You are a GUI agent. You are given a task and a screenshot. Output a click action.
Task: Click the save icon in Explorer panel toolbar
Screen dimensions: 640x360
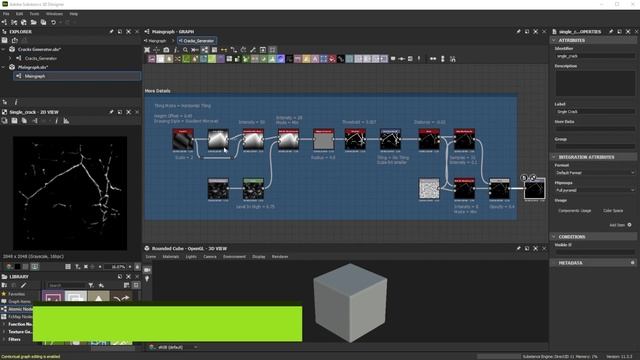[5, 40]
